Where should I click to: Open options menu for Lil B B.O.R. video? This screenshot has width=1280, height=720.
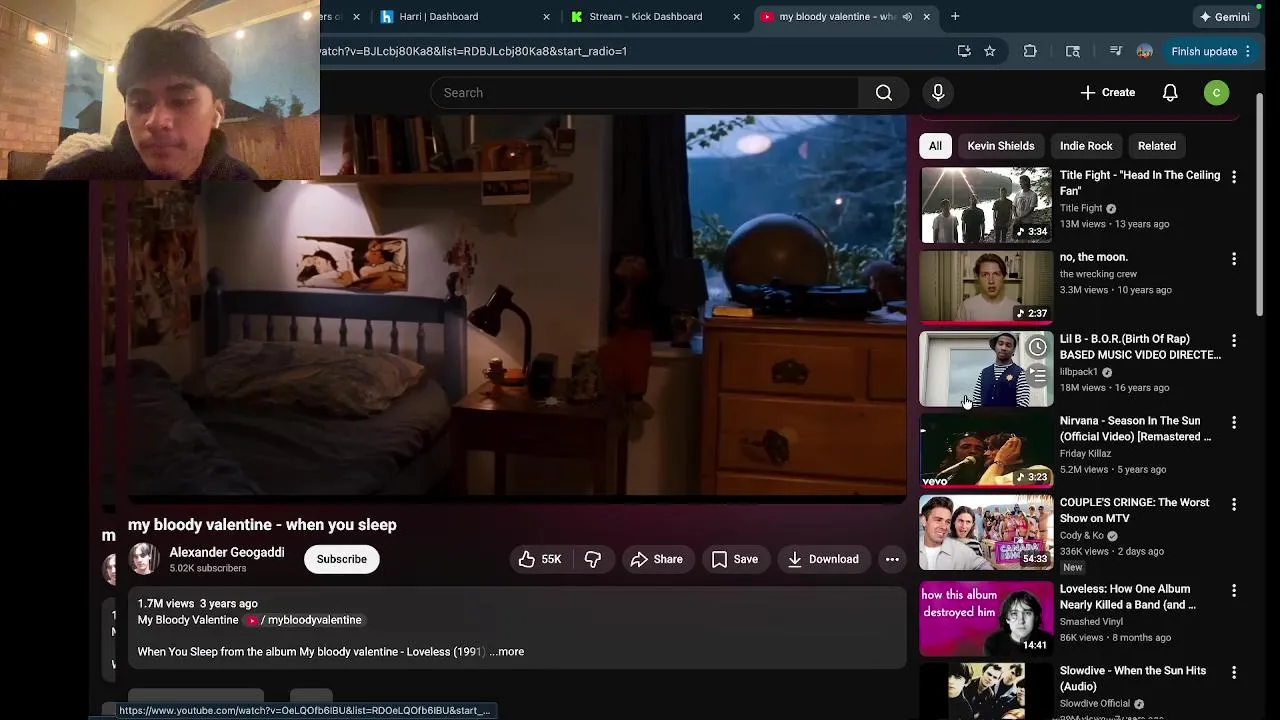click(1234, 341)
